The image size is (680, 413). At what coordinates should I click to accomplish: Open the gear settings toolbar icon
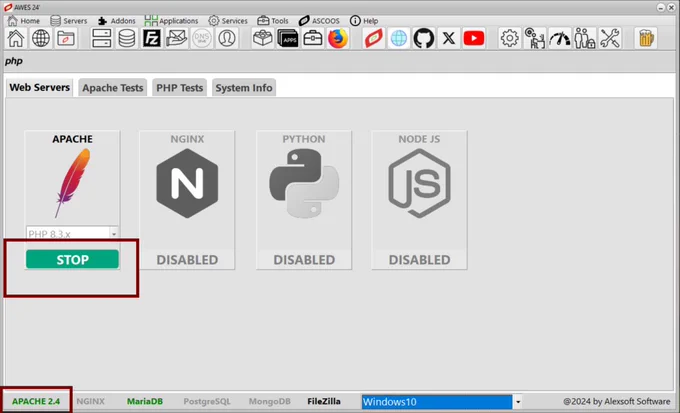point(510,38)
